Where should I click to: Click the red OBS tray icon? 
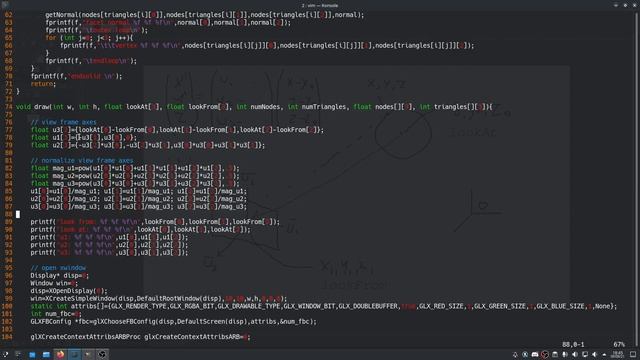click(545, 355)
